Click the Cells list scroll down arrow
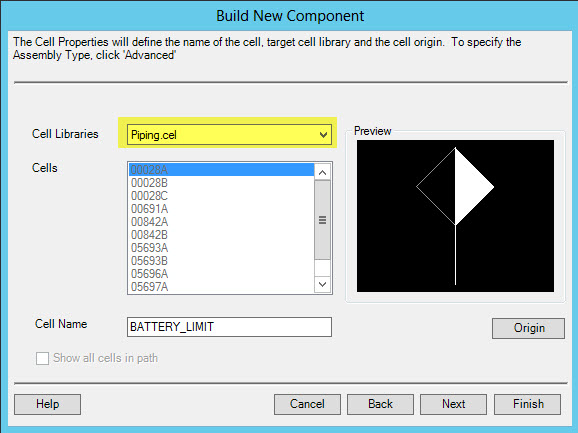The image size is (578, 433). point(323,284)
